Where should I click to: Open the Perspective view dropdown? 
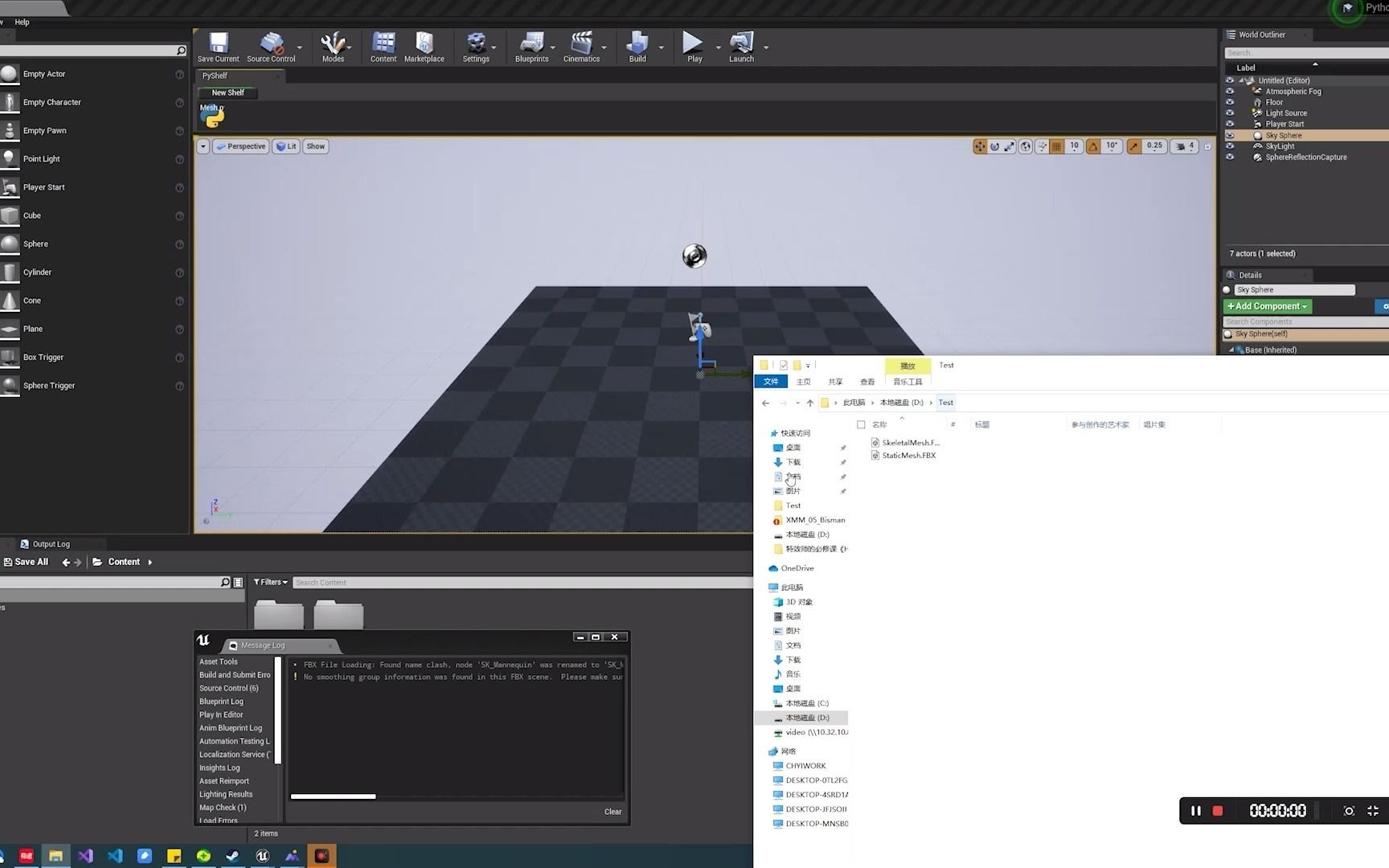240,146
